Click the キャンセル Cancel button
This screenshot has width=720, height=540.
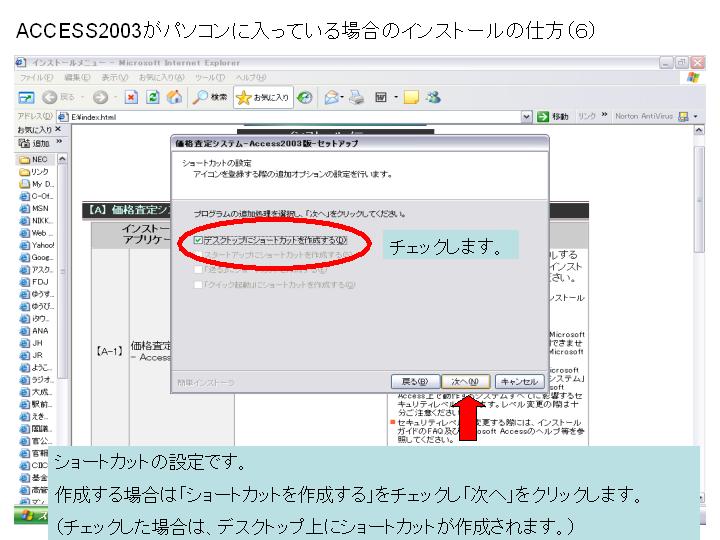pos(519,382)
